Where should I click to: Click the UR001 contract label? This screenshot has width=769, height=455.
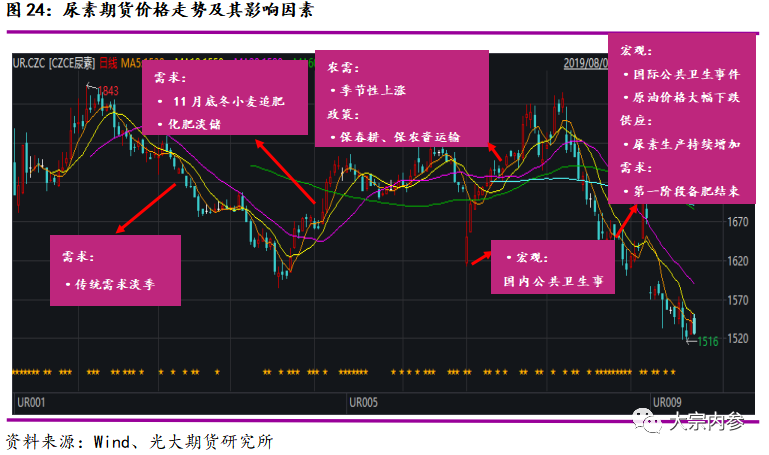tap(31, 403)
